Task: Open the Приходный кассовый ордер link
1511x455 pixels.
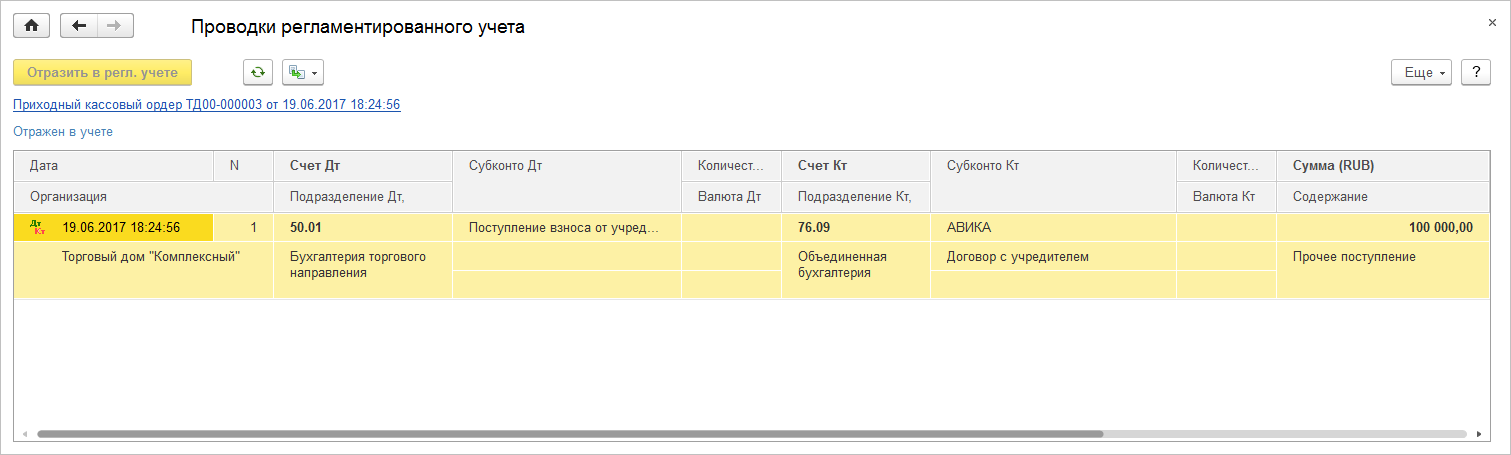Action: (206, 104)
